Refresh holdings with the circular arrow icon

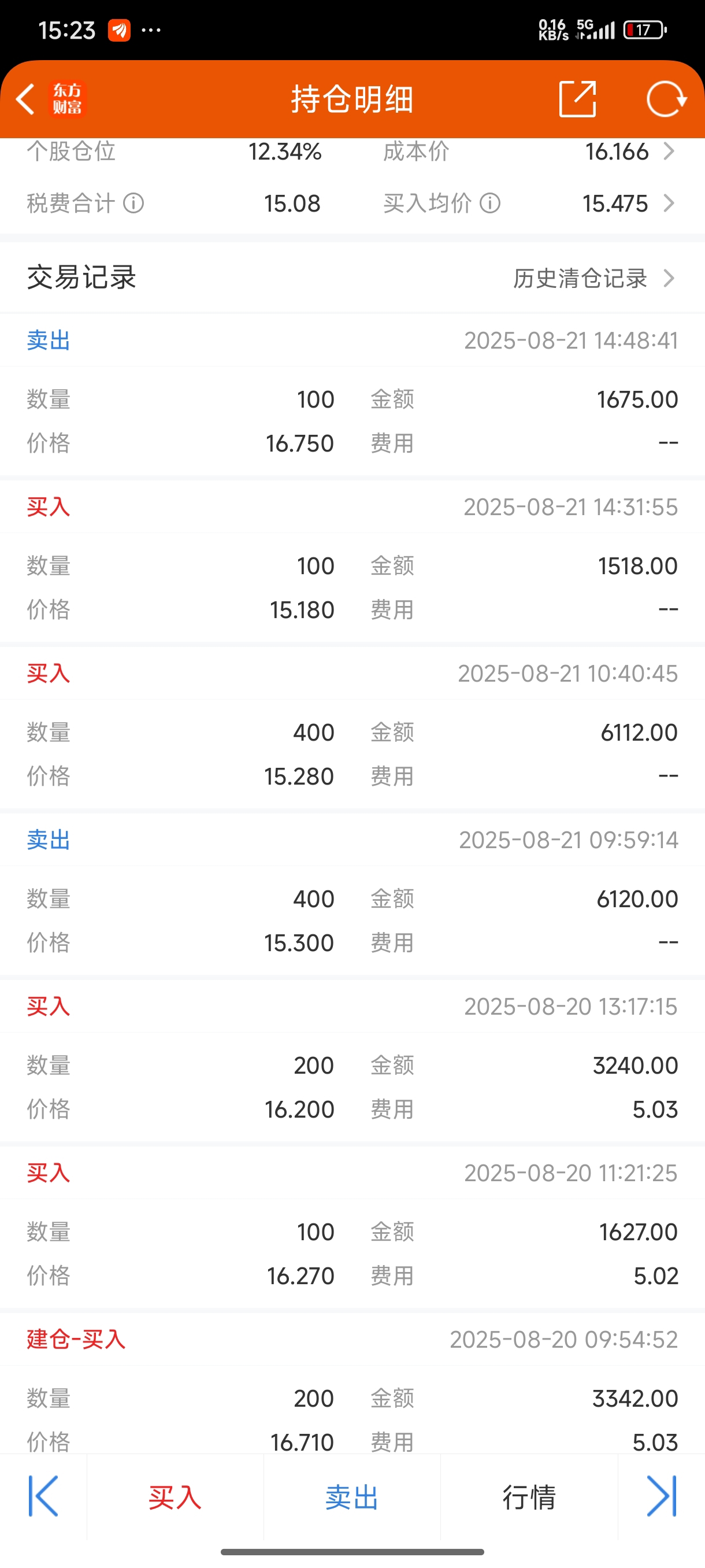[x=666, y=99]
